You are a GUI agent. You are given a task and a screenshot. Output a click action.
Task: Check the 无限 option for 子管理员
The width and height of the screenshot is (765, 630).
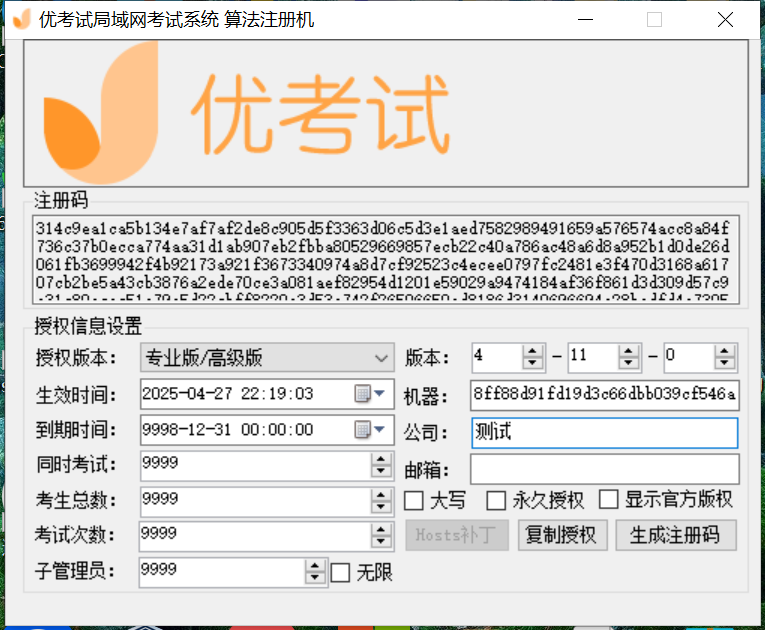340,573
